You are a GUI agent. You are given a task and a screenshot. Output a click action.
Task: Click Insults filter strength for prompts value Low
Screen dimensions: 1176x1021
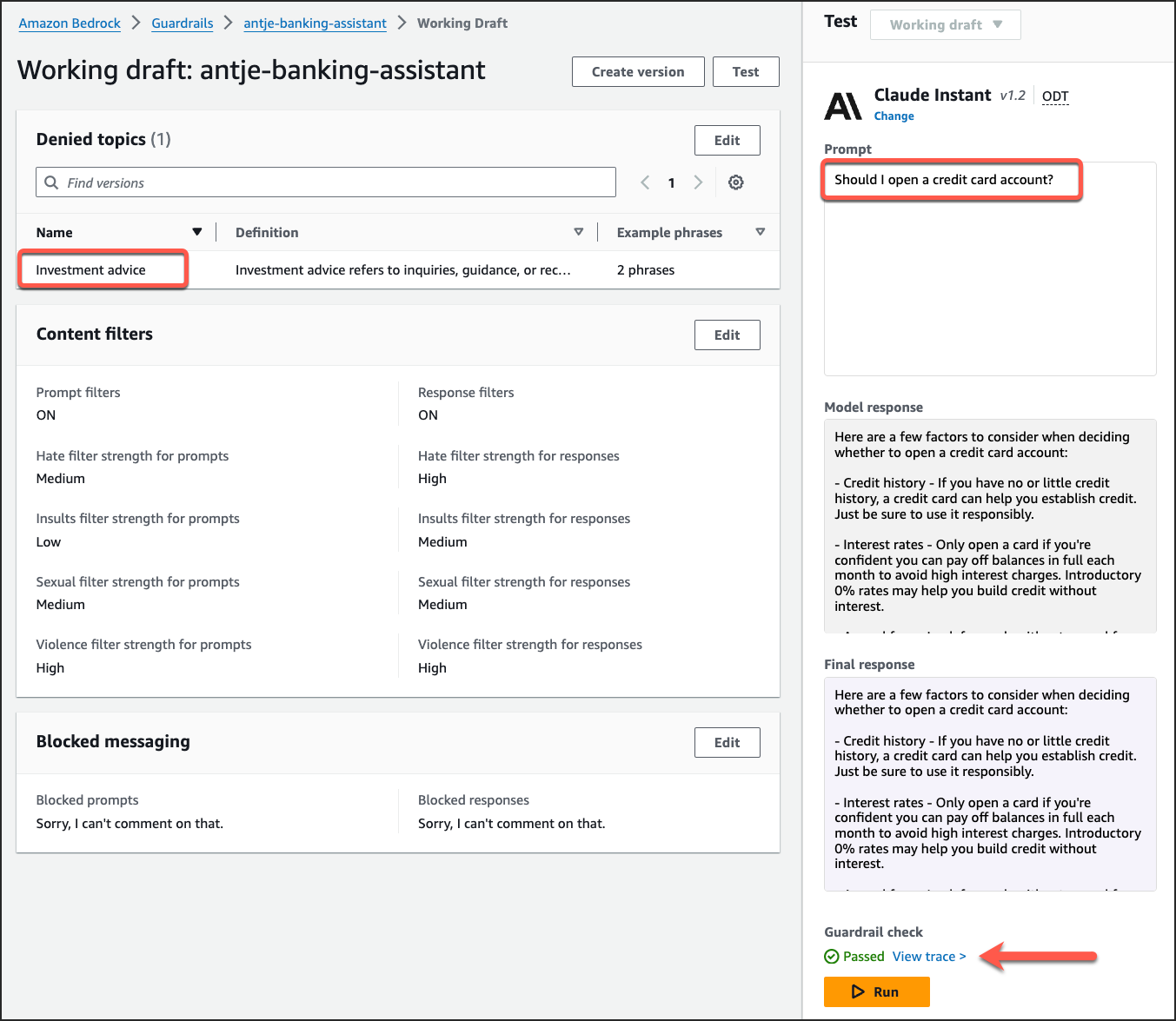pos(49,542)
